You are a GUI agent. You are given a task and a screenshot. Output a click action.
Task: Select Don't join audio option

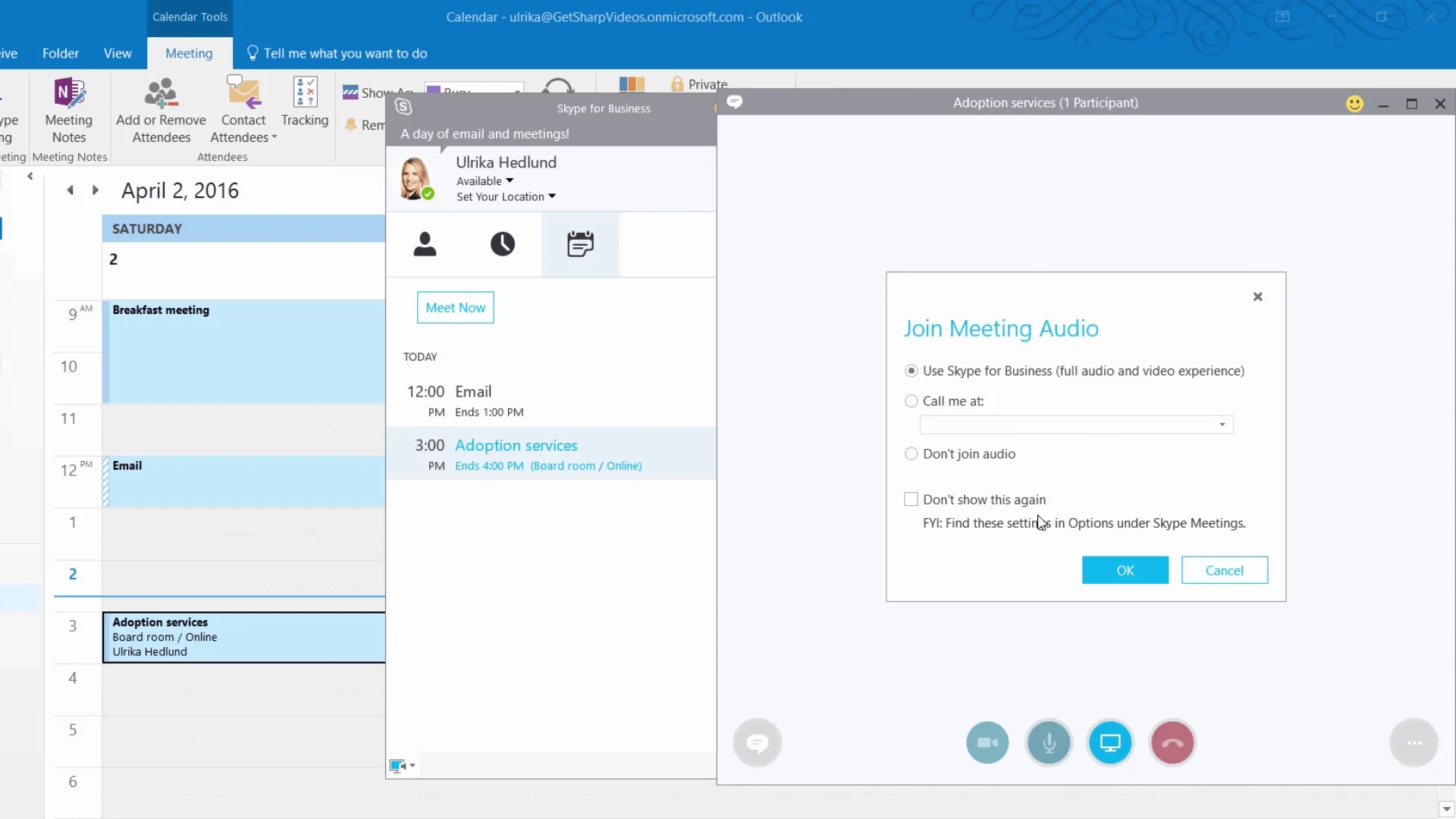[x=912, y=453]
